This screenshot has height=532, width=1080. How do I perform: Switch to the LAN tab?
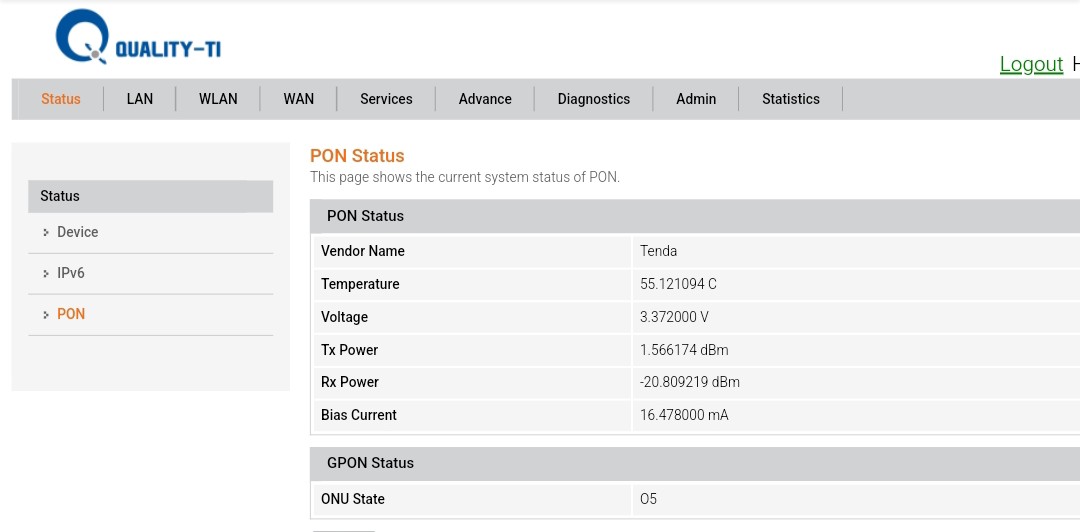click(x=140, y=99)
